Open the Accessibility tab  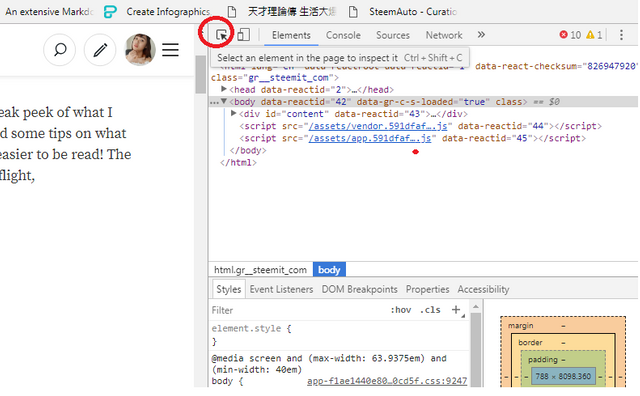[483, 289]
